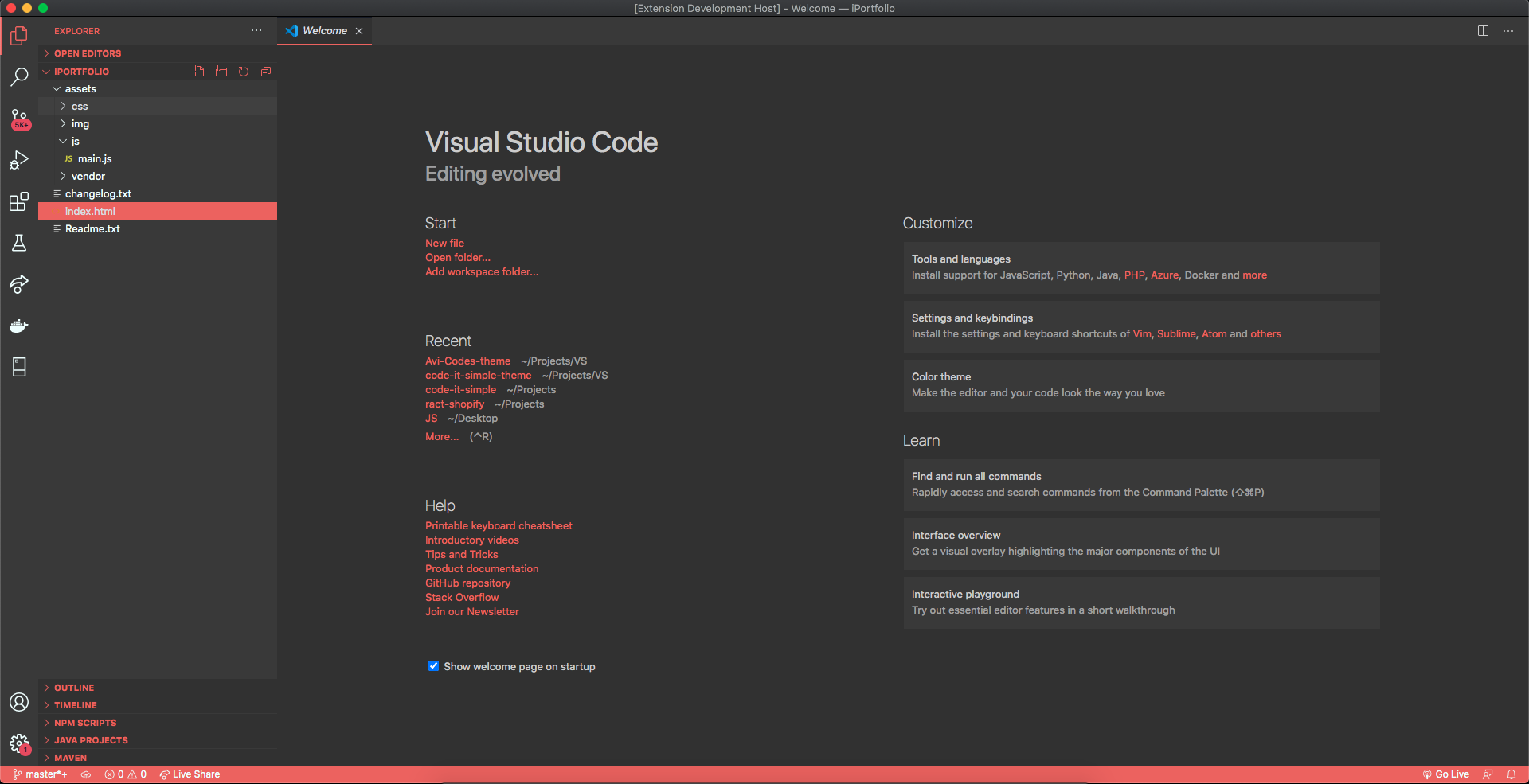Expand the TIMELINE section
Viewport: 1529px width, 784px height.
tap(158, 705)
